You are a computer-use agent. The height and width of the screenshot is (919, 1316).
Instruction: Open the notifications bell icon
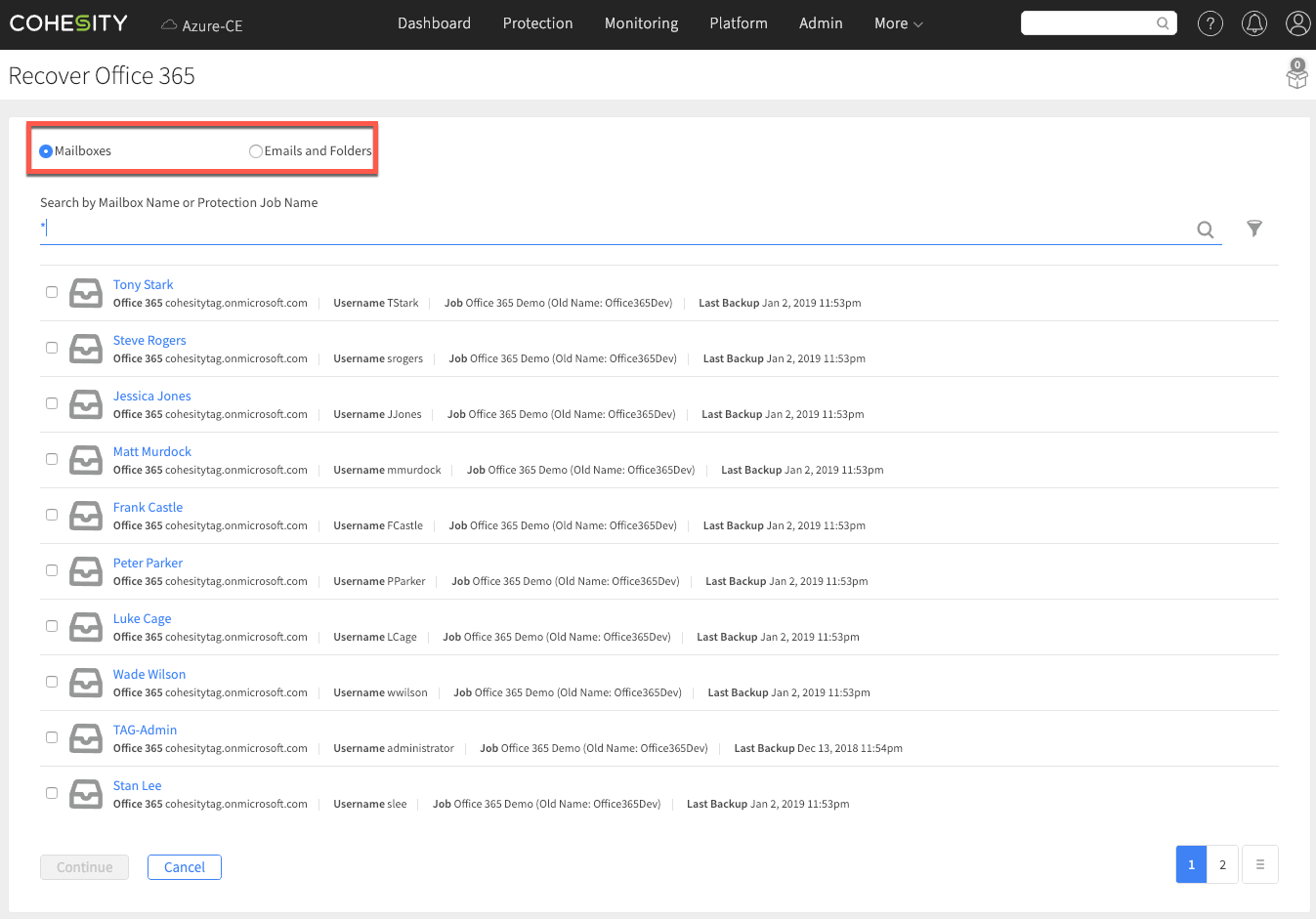[x=1253, y=23]
